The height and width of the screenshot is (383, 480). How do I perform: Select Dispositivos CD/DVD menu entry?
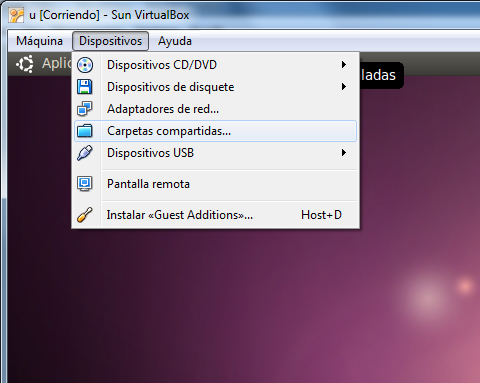pos(215,65)
